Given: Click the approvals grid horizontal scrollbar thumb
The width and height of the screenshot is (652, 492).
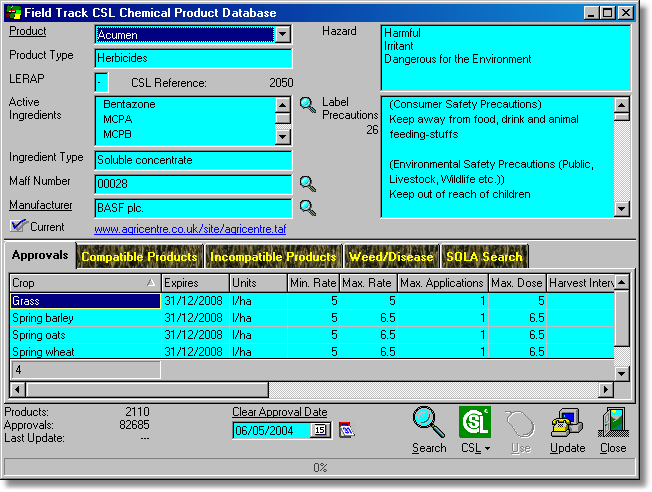Looking at the screenshot, I should [x=147, y=390].
